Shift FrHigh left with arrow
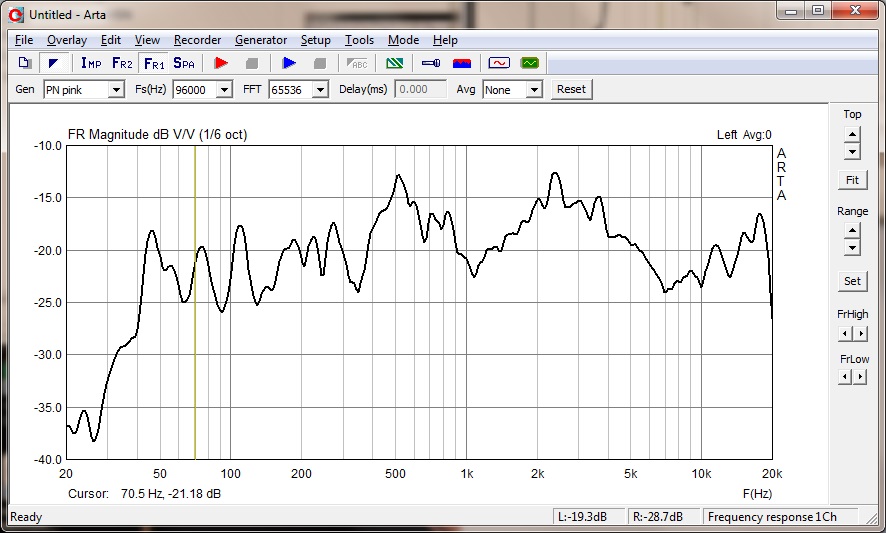This screenshot has height=533, width=886. [845, 333]
